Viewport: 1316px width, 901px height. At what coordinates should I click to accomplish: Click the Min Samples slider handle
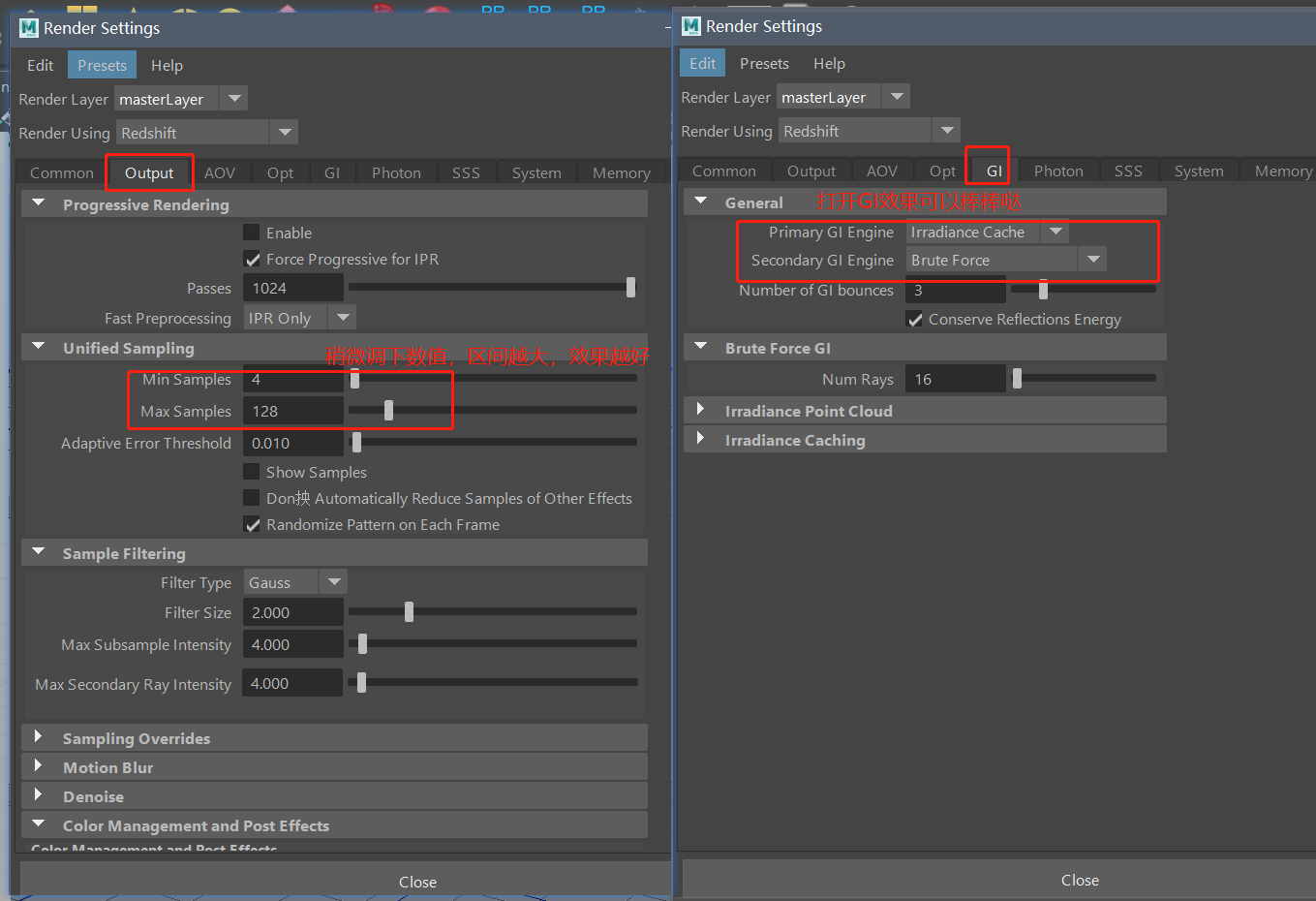(x=354, y=379)
